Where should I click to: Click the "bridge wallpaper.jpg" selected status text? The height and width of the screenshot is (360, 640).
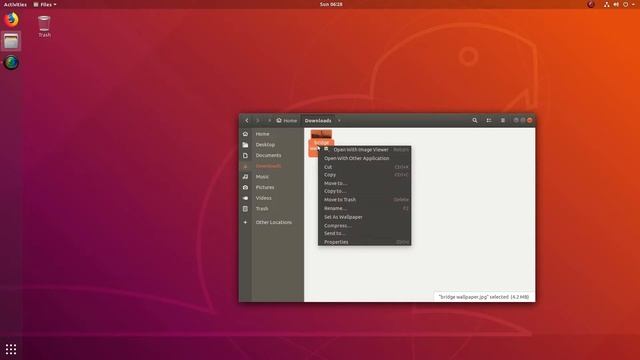pos(484,297)
